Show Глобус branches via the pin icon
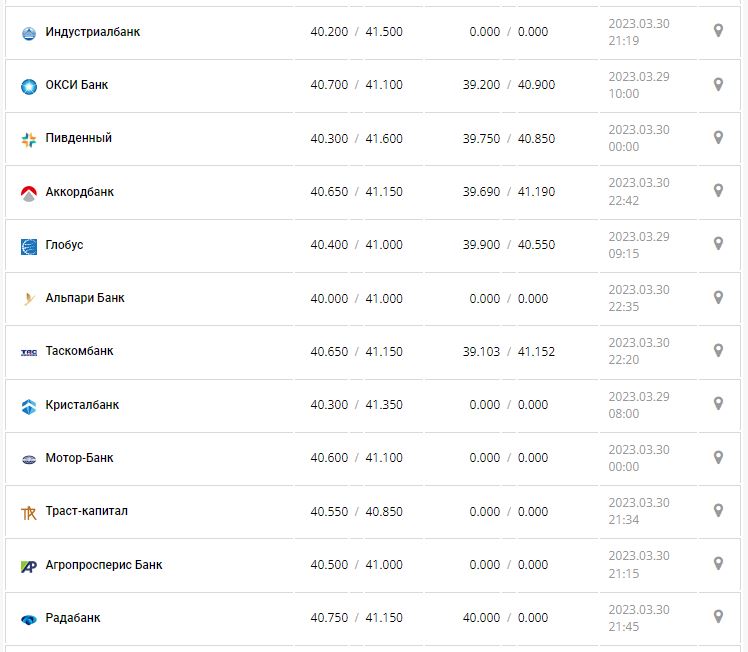 coord(718,243)
